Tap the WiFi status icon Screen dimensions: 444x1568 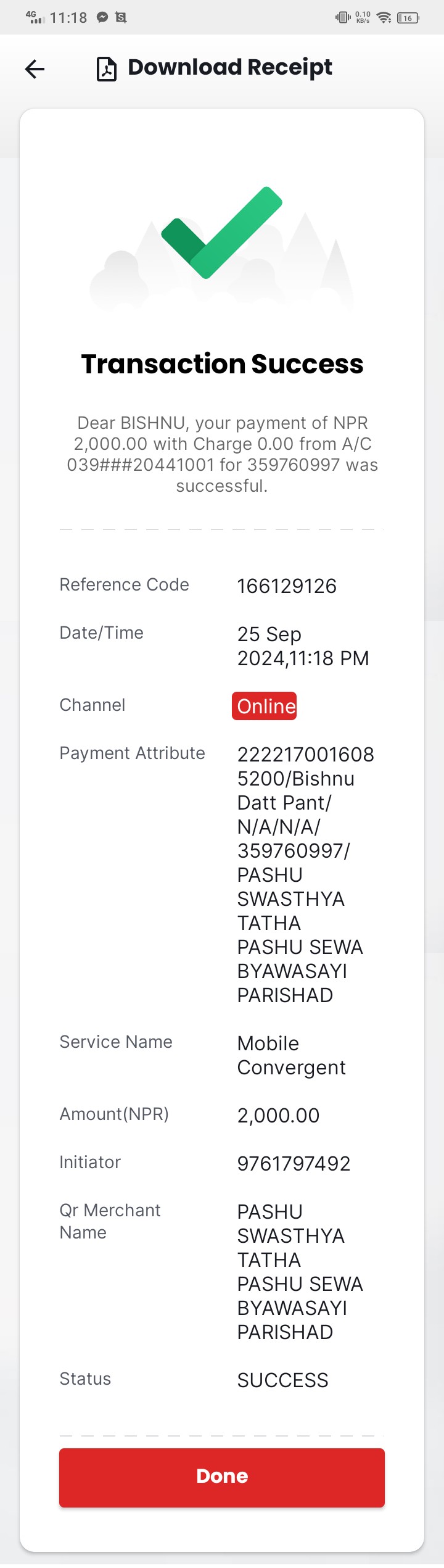pyautogui.click(x=384, y=17)
